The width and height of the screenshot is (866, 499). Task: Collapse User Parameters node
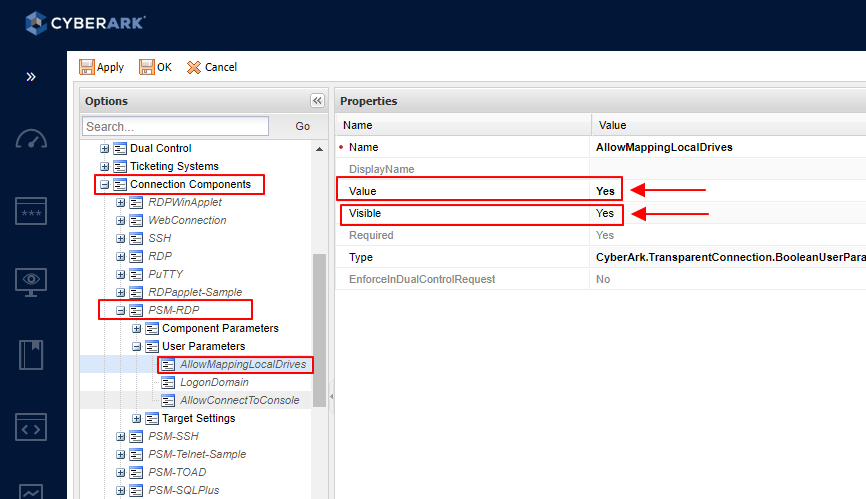(x=136, y=347)
